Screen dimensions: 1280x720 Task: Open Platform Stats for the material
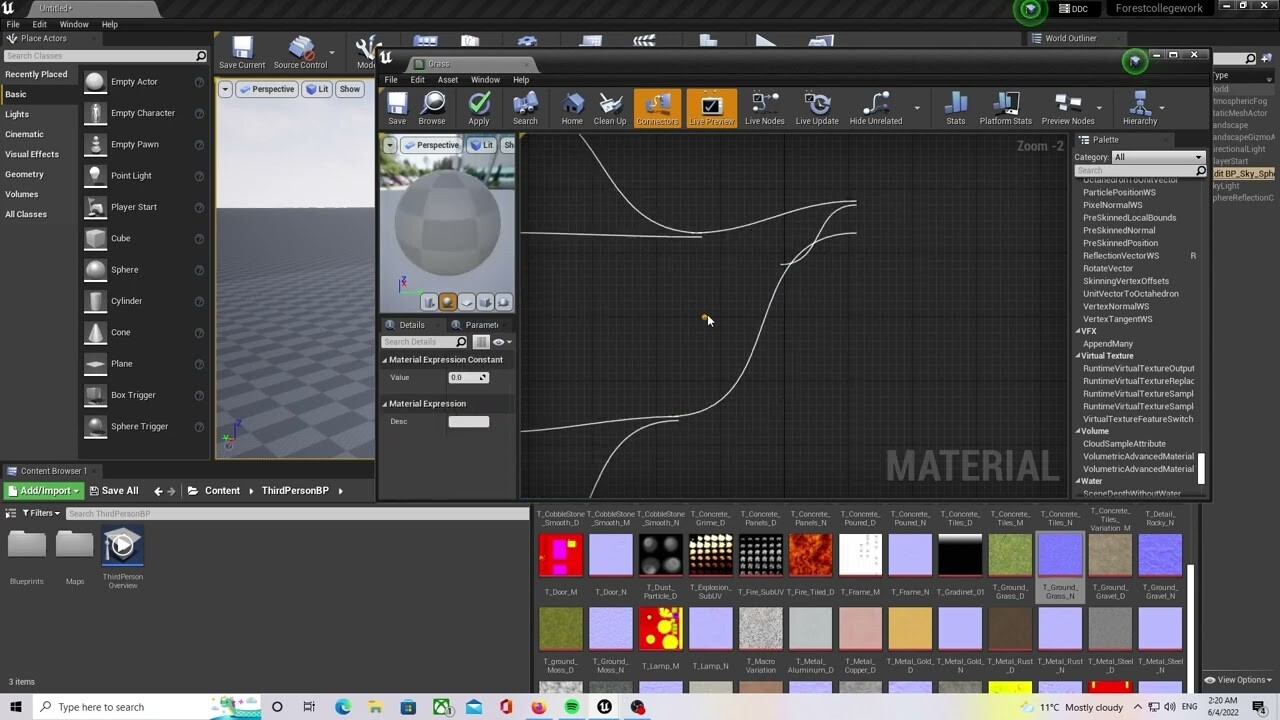(x=1005, y=107)
